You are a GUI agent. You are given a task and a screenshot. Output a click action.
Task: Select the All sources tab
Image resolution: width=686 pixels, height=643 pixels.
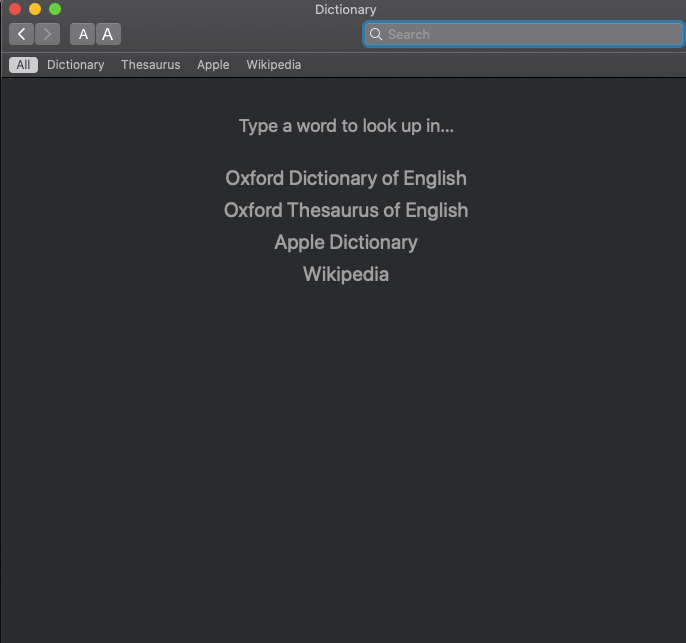(23, 65)
